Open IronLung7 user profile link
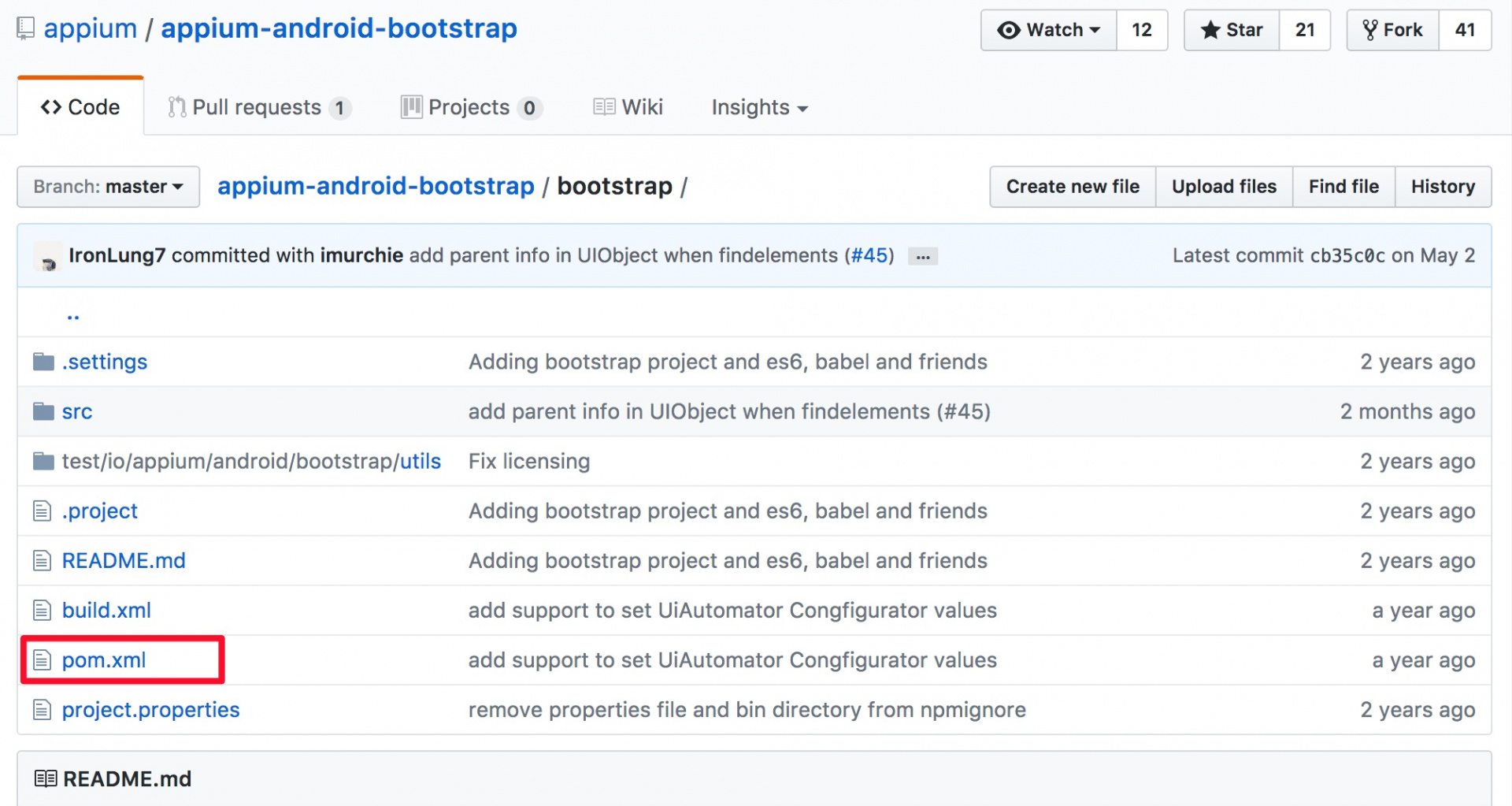 117,255
